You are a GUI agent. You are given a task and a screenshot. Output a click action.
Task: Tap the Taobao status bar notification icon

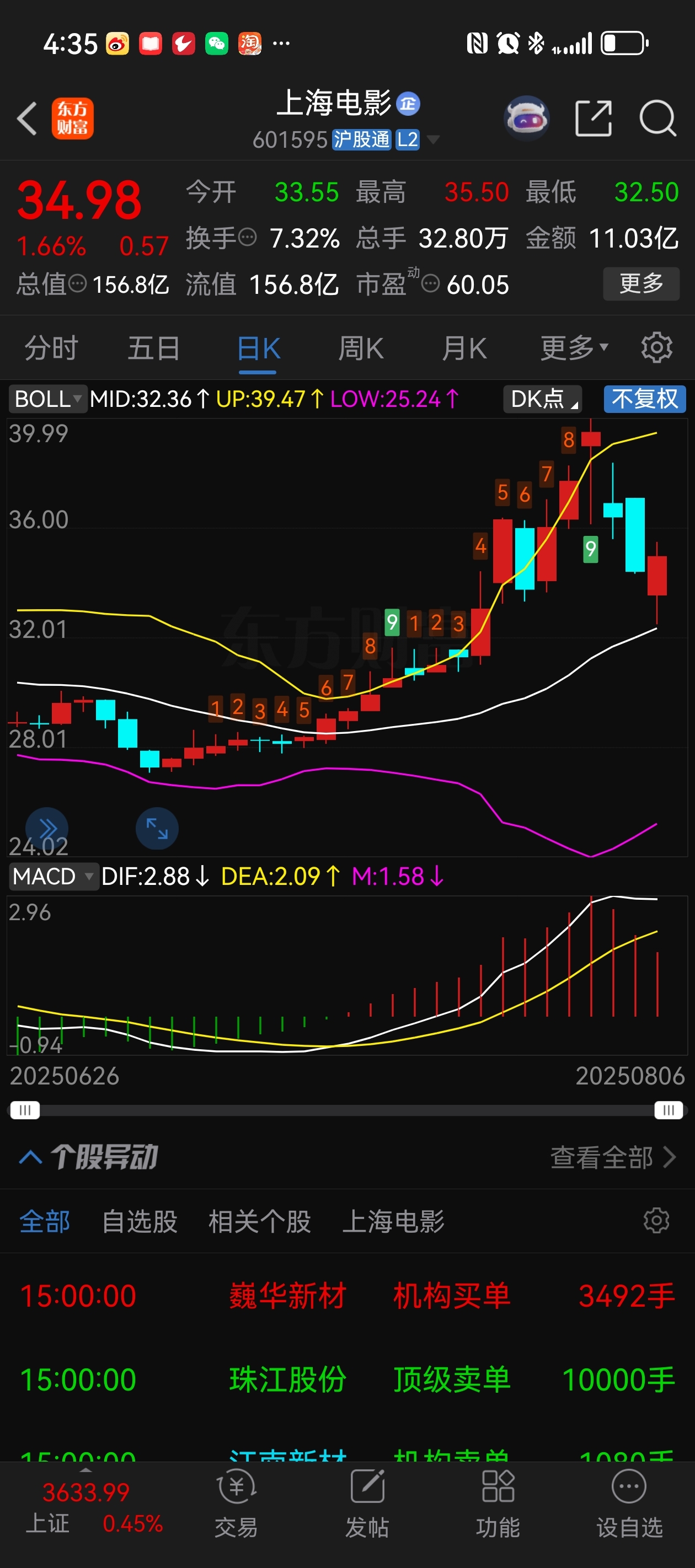[x=250, y=43]
